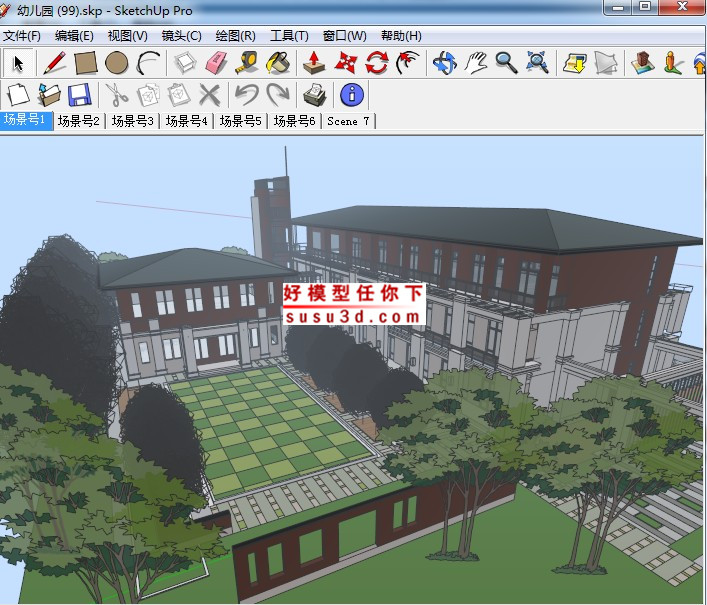Click the dark hip roof of the large building
Screen dimensions: 707x605
[496, 228]
